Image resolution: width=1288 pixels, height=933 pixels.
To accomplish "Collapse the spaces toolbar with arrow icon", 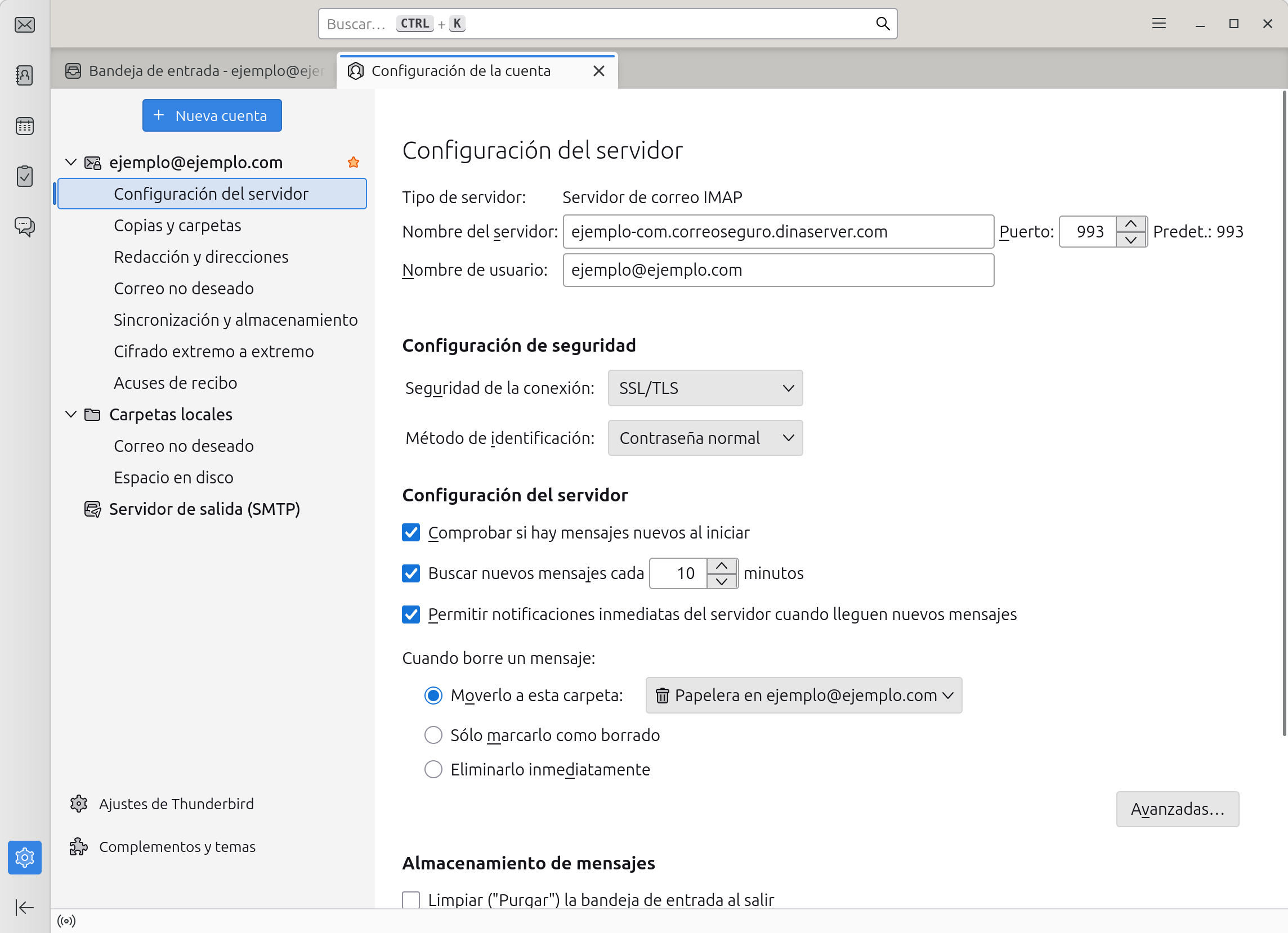I will point(24,907).
